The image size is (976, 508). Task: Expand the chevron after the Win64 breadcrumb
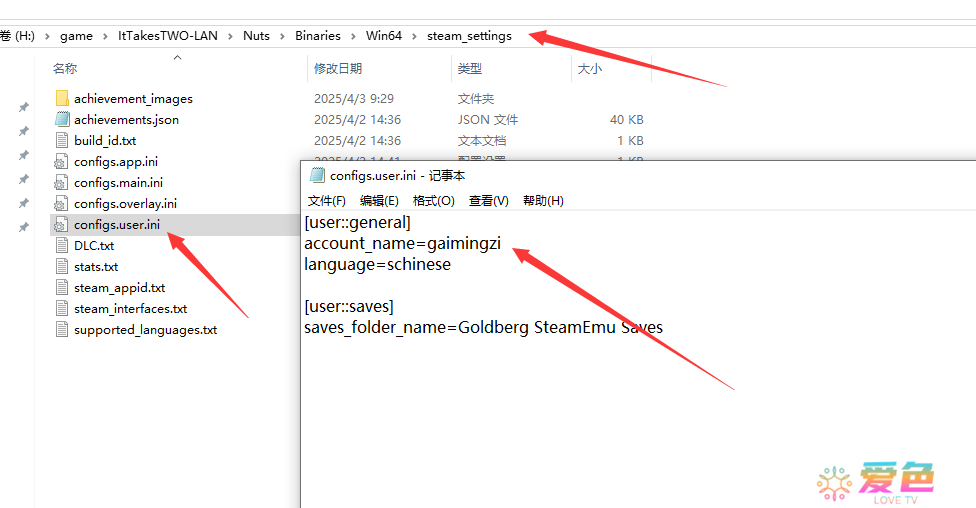click(415, 36)
